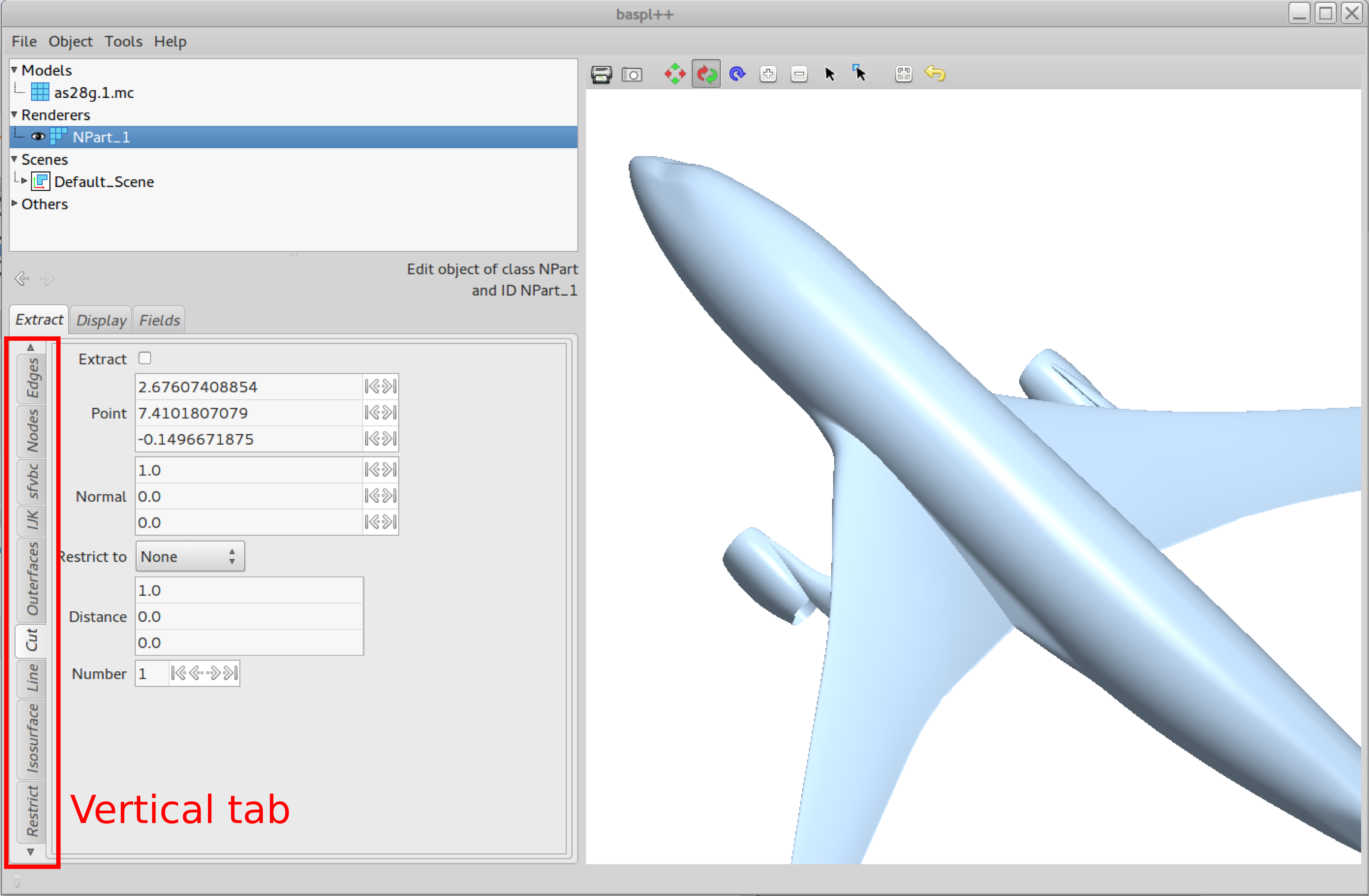Open the sfvbc vertical tab
Image resolution: width=1369 pixels, height=896 pixels.
coord(32,481)
